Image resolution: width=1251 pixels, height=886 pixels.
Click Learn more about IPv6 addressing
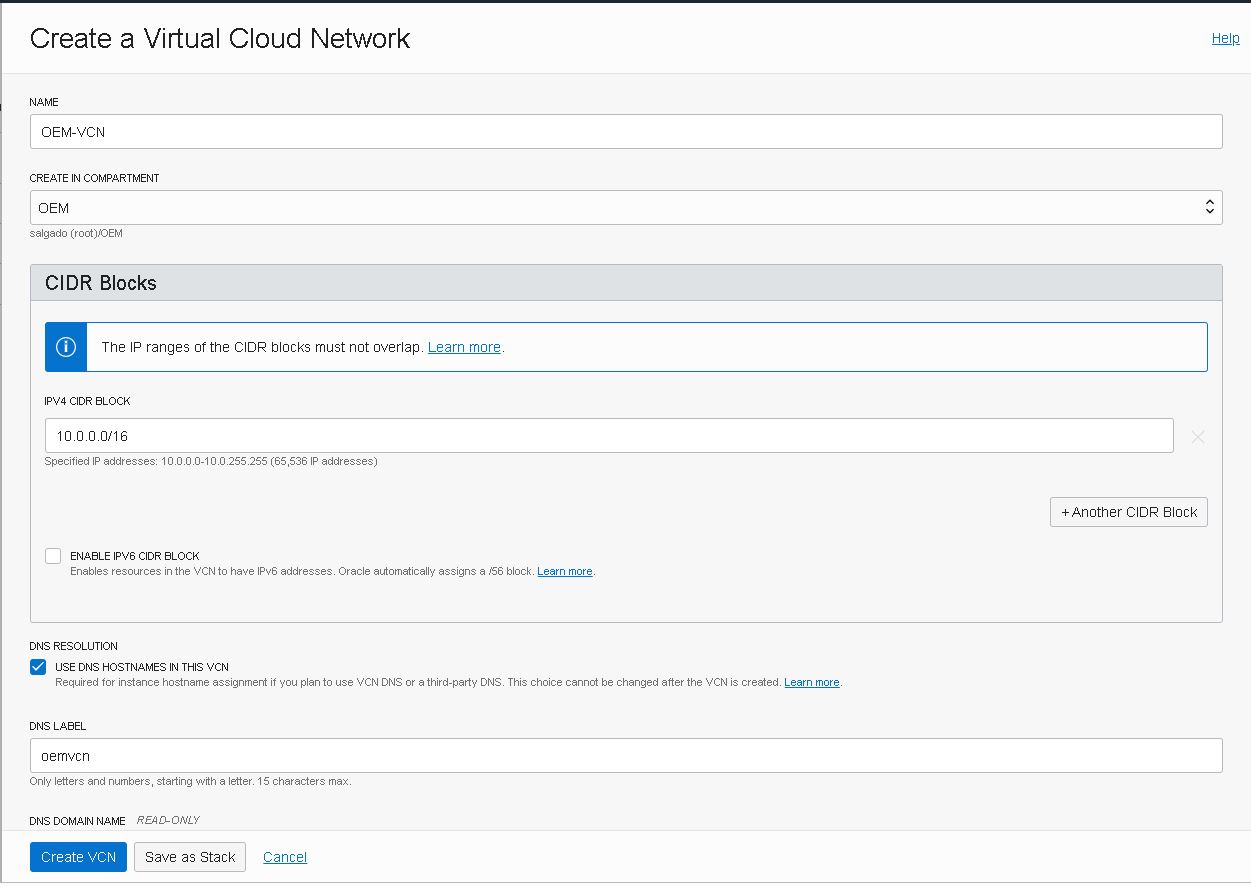point(565,571)
